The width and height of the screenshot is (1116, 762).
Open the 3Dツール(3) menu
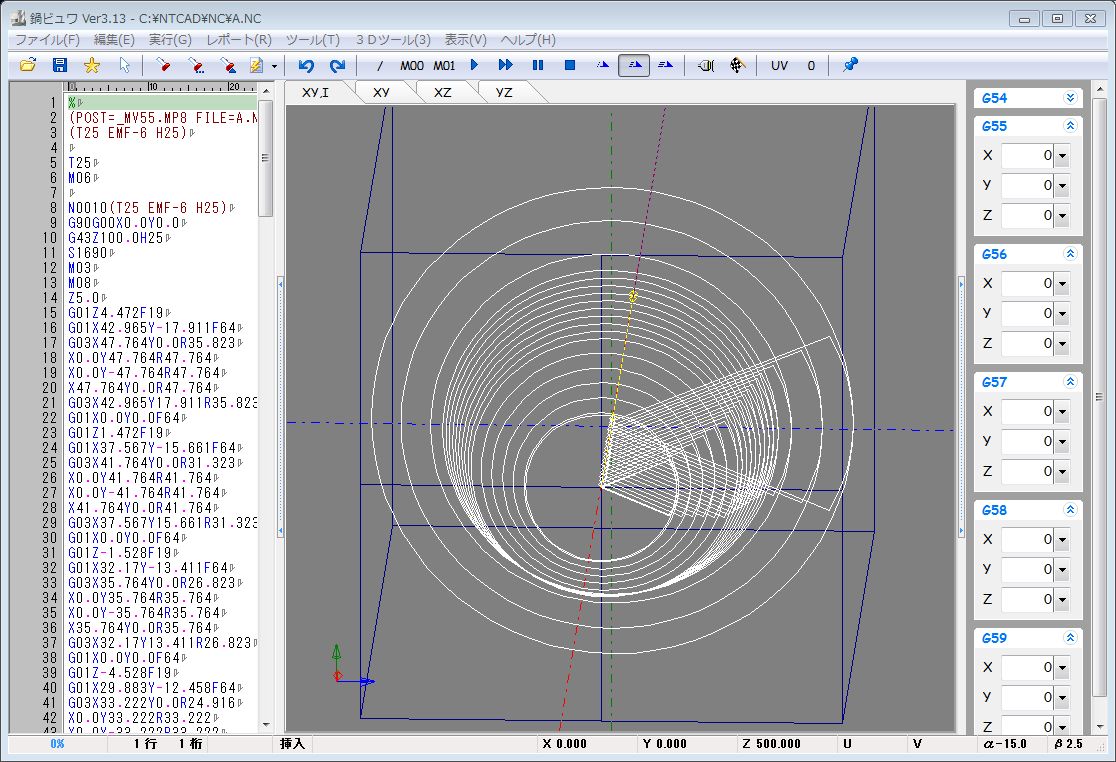(394, 40)
